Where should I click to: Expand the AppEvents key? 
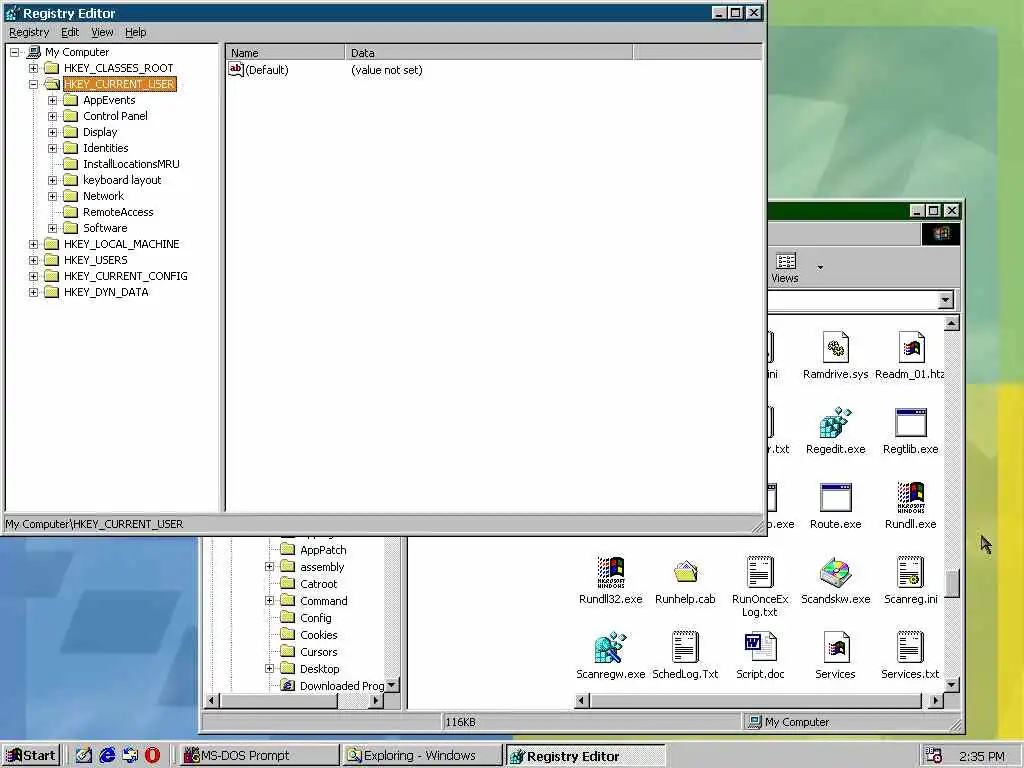[52, 100]
